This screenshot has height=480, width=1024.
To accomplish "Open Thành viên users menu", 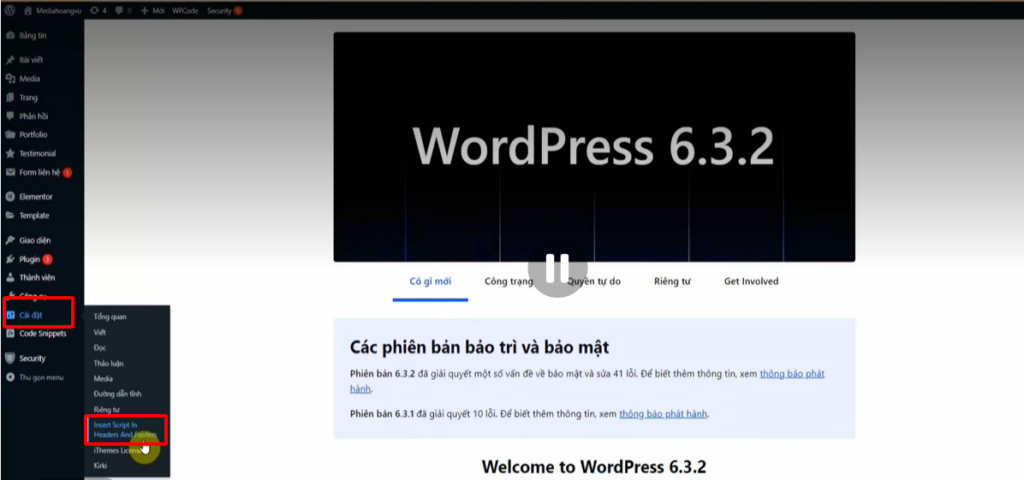I will tap(31, 278).
